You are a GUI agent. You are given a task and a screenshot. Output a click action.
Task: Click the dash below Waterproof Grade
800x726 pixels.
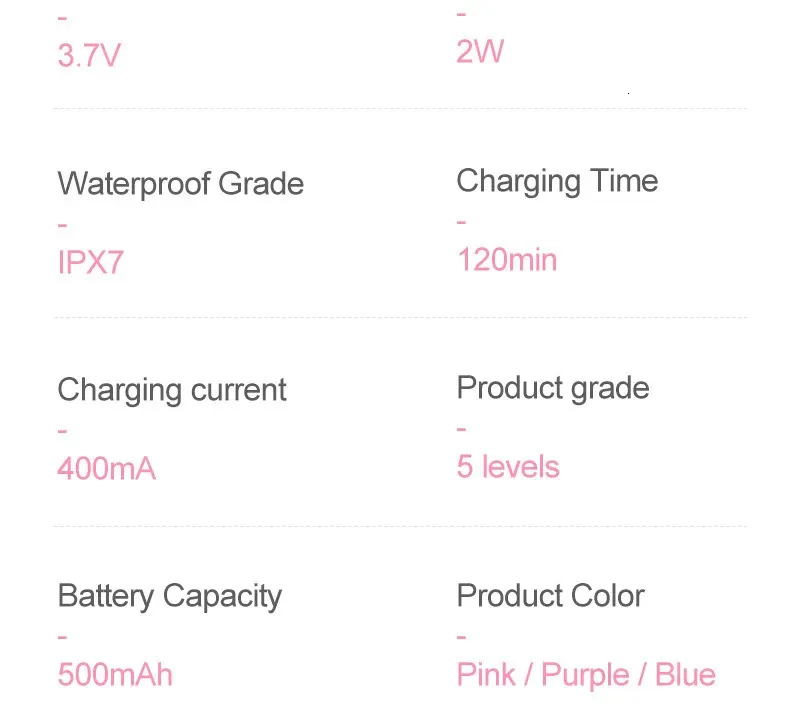tap(62, 224)
